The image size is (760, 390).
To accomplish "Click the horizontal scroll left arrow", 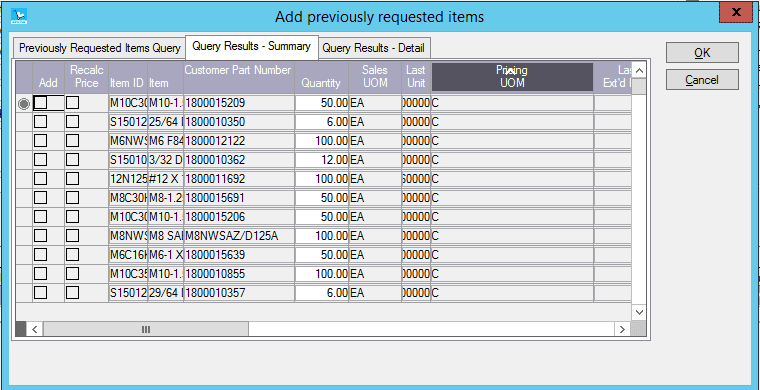I will (x=34, y=329).
